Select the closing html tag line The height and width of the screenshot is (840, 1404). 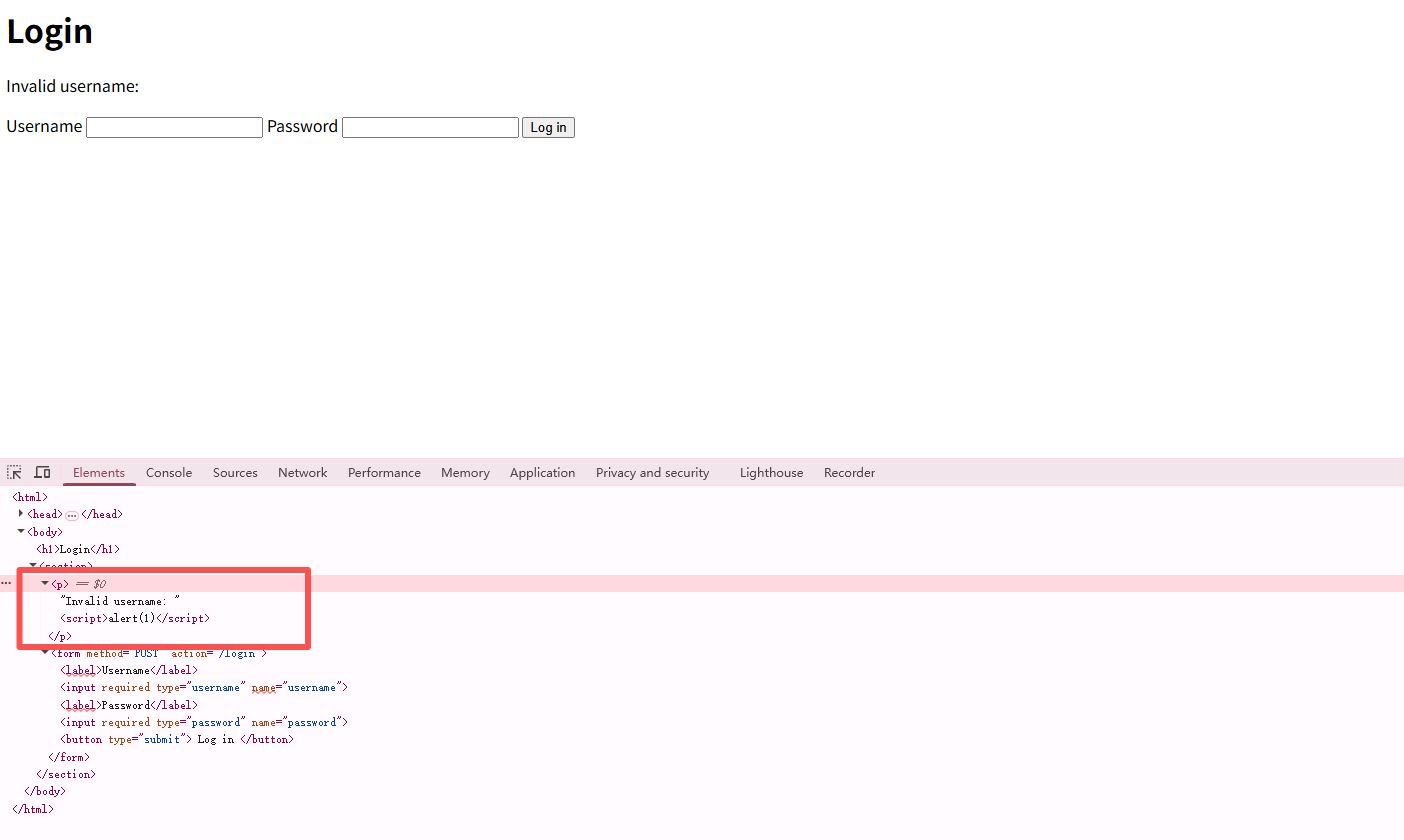click(33, 809)
